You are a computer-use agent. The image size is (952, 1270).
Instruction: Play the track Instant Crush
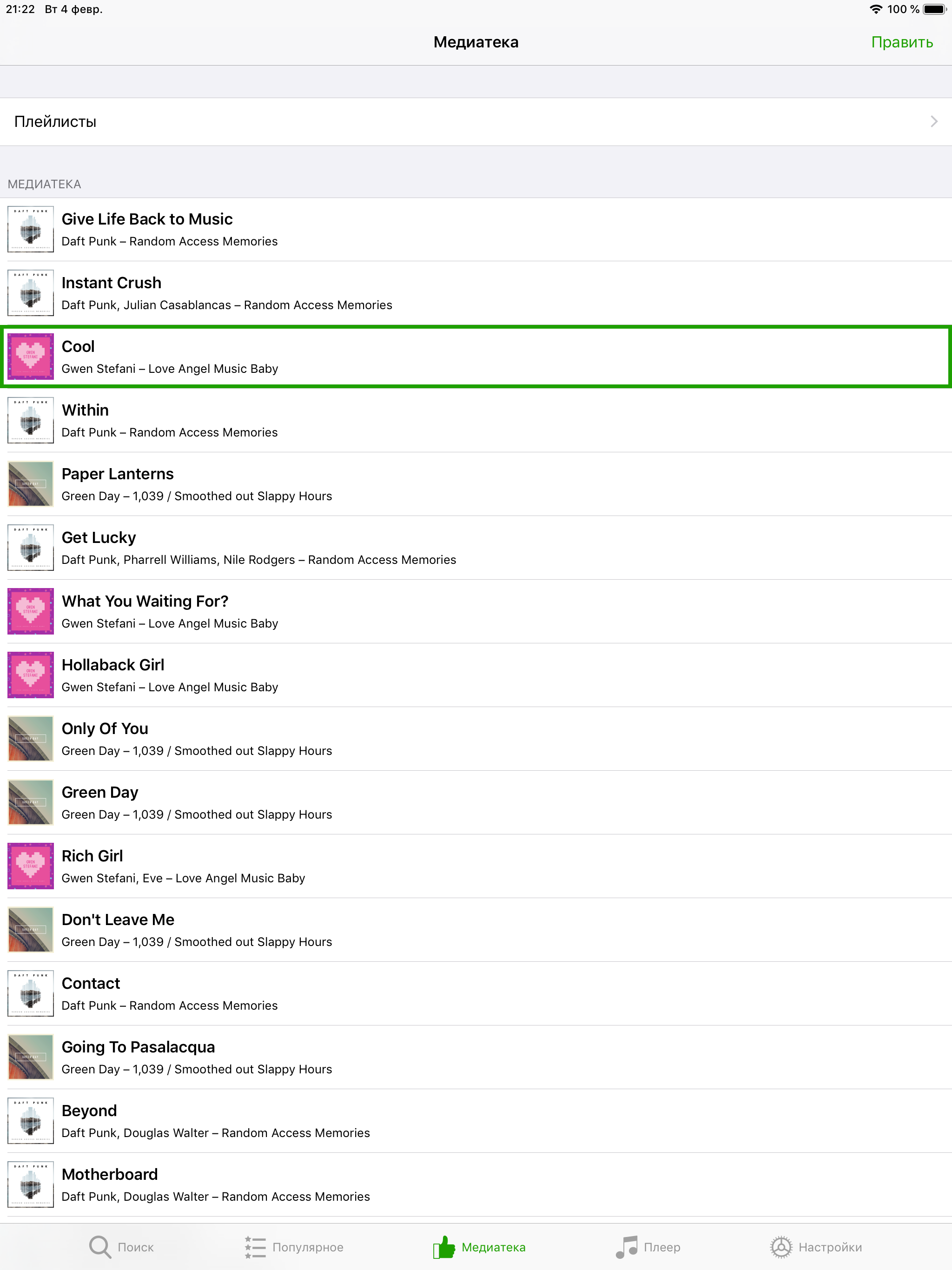(112, 283)
